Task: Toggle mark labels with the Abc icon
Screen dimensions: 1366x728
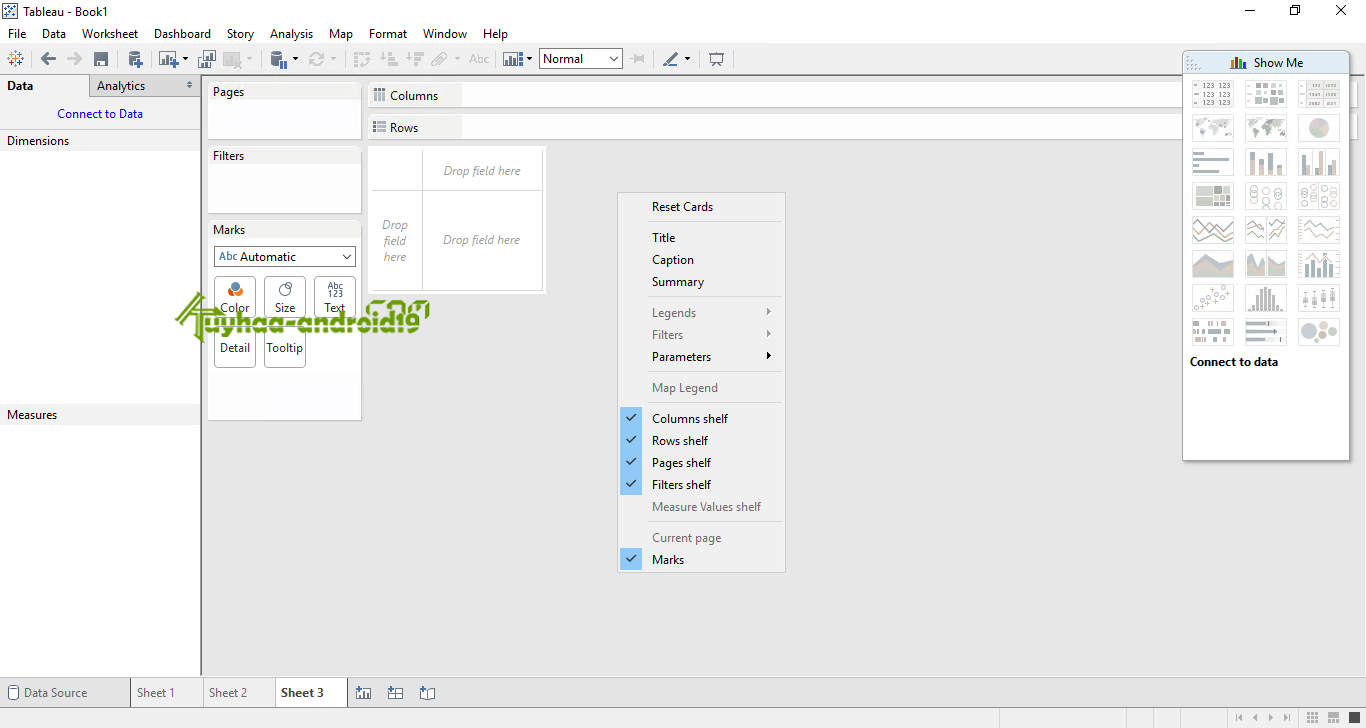Action: point(479,59)
